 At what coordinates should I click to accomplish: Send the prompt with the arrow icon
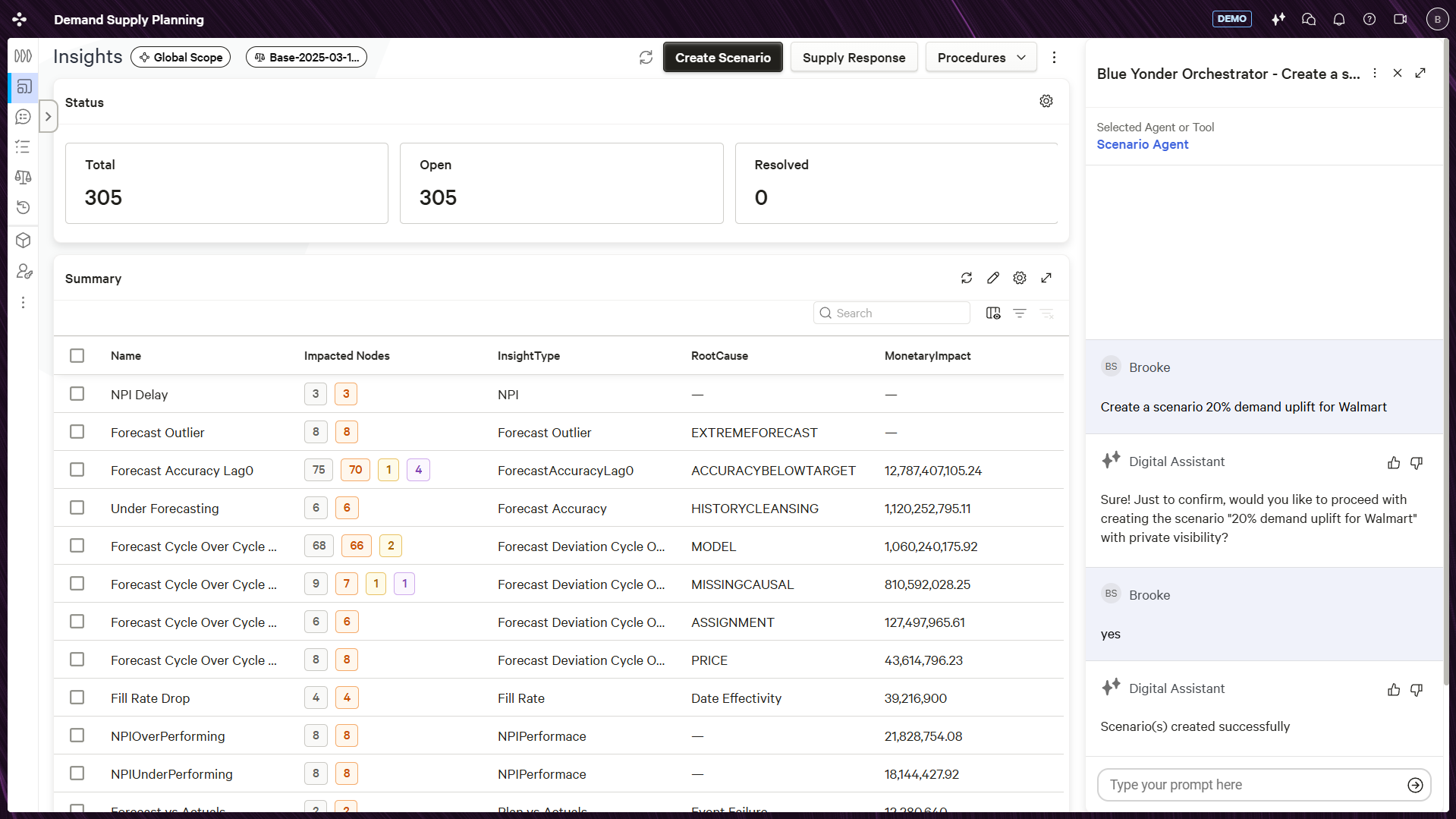pyautogui.click(x=1415, y=785)
